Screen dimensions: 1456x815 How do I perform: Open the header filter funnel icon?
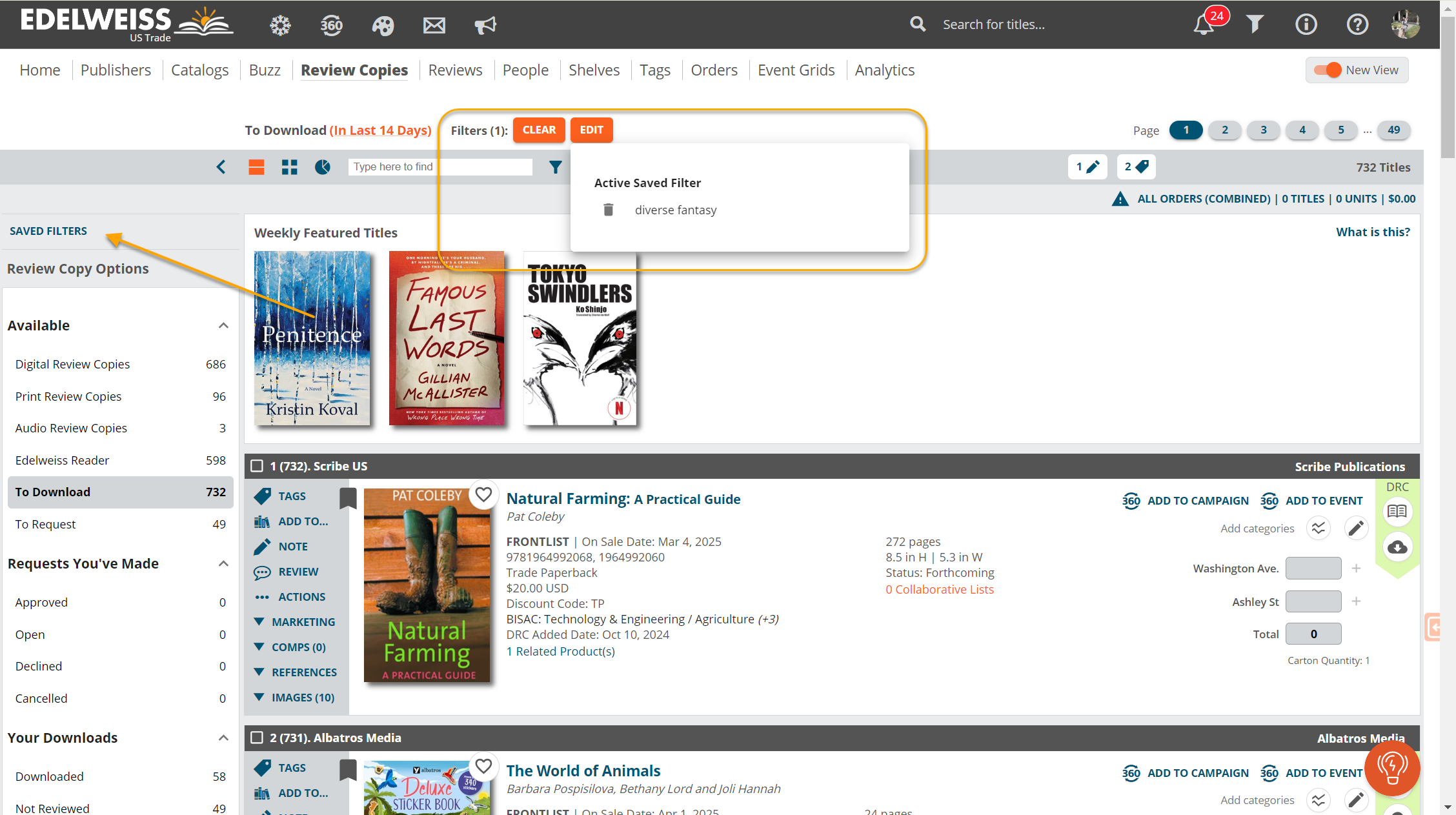click(x=1255, y=25)
